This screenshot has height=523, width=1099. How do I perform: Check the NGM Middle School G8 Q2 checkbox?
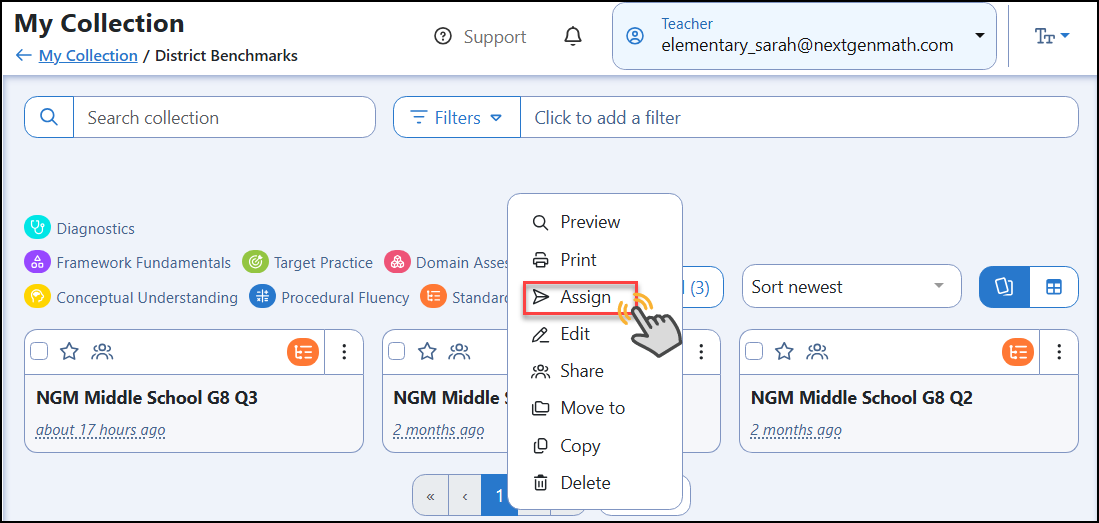tap(754, 351)
